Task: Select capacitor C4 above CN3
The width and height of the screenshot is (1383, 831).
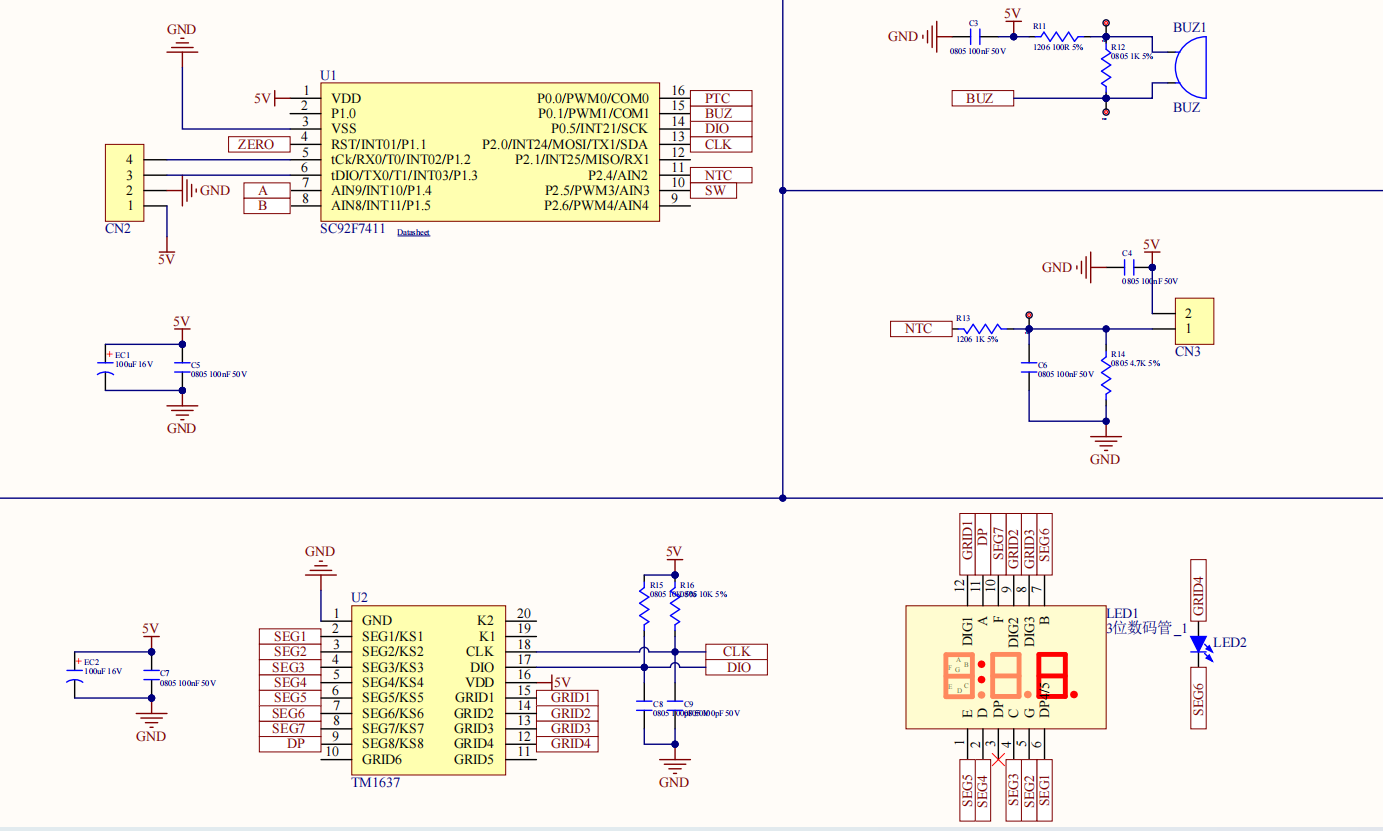Action: pos(1127,267)
